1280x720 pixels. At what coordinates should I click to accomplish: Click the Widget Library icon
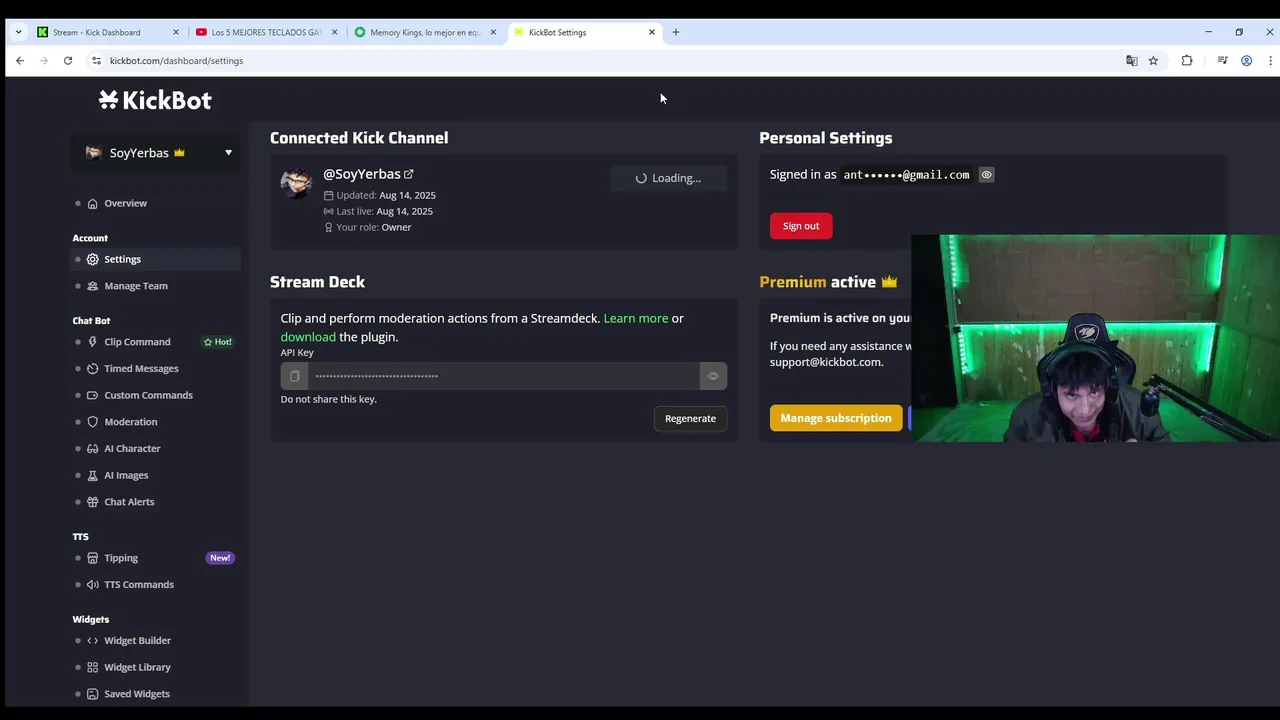click(x=92, y=667)
